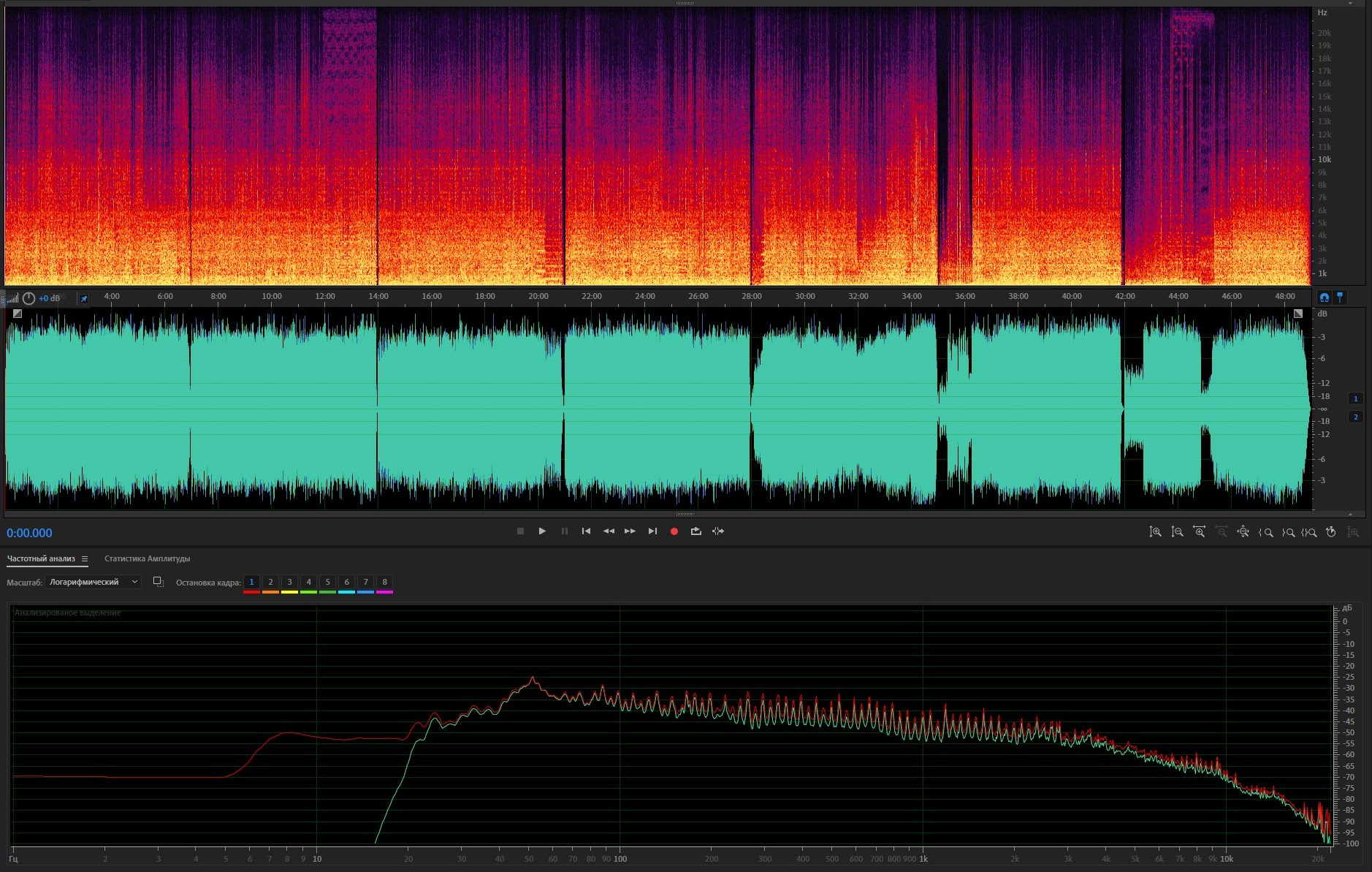Open the Масштаб scale dropdown
This screenshot has height=872, width=1372.
click(x=93, y=582)
